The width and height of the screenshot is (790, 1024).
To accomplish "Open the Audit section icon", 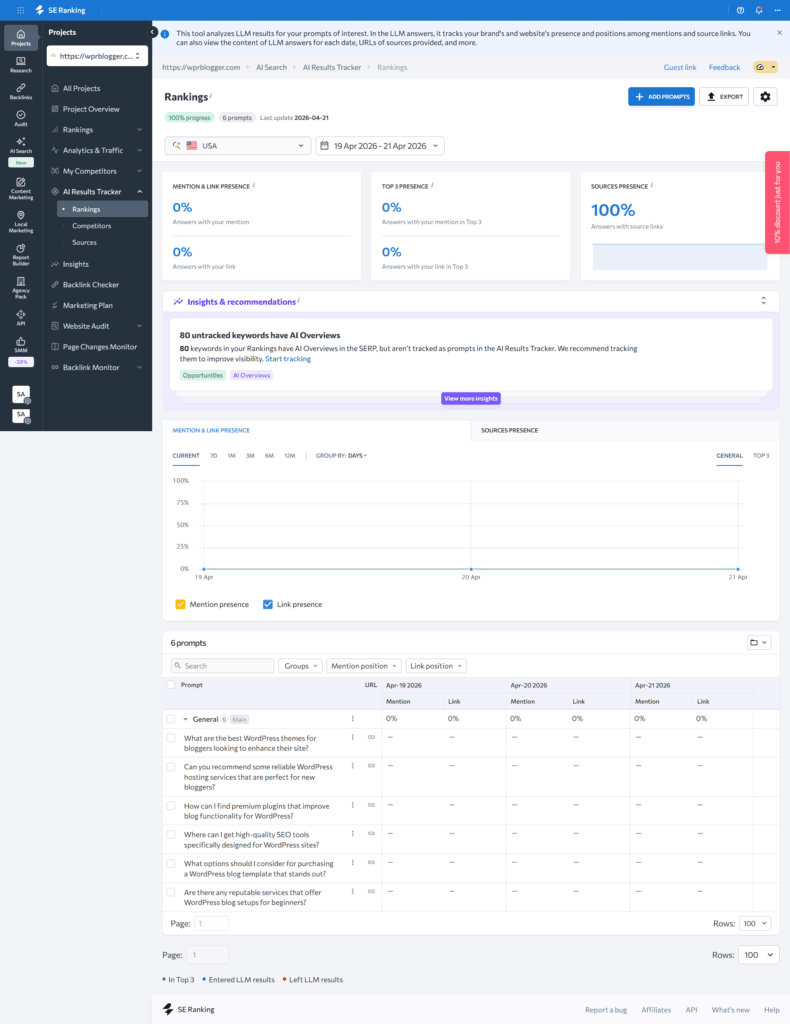I will coord(21,117).
